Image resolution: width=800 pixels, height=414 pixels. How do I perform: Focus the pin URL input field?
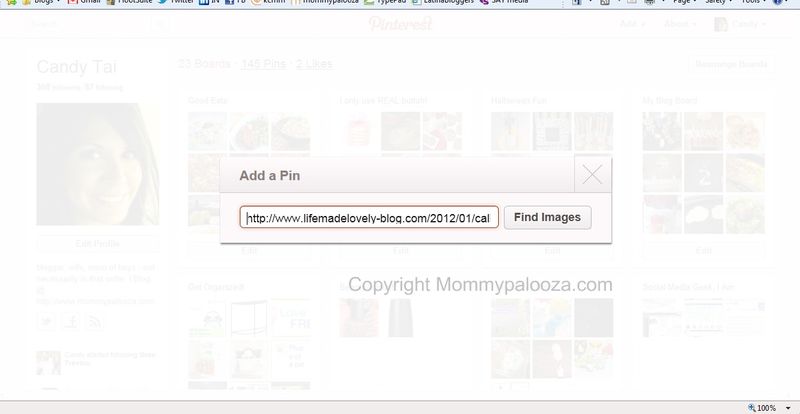click(369, 217)
